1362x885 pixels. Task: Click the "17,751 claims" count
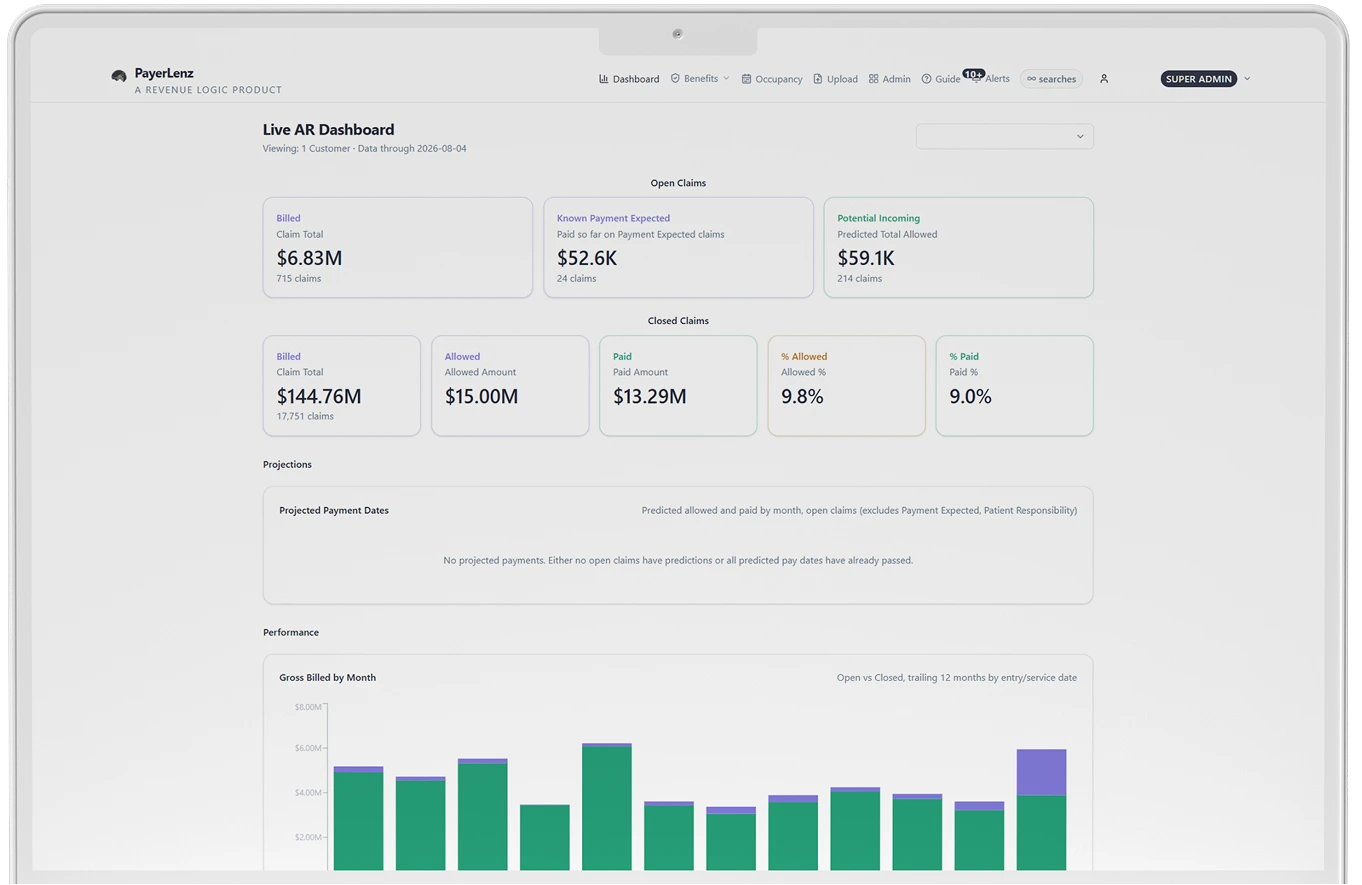coord(305,417)
